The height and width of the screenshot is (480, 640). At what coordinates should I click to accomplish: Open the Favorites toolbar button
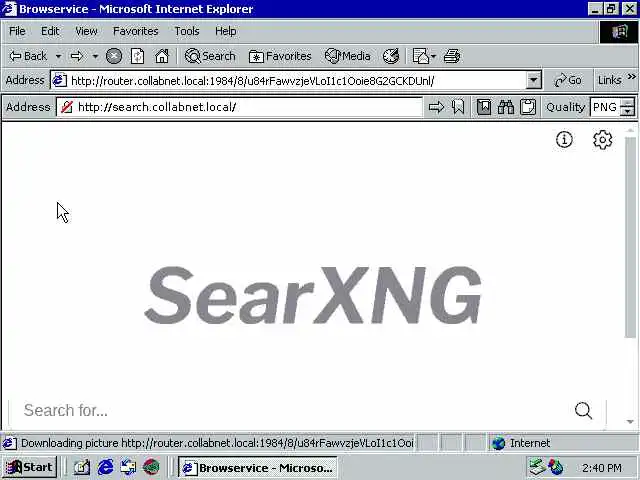[280, 56]
